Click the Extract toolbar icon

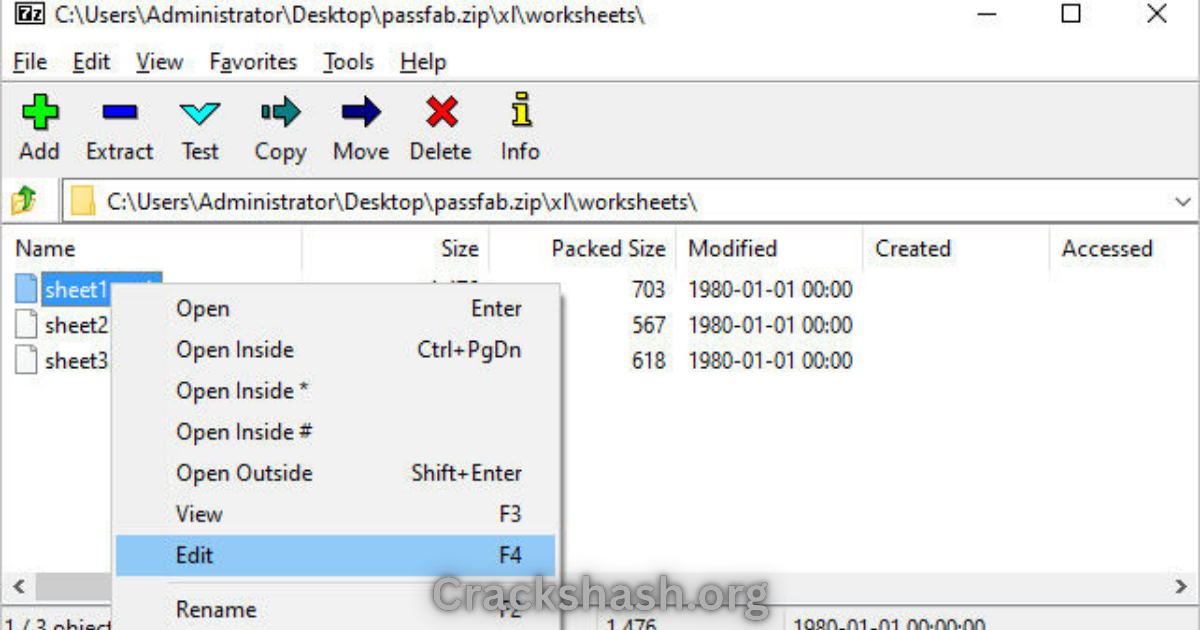click(x=119, y=112)
